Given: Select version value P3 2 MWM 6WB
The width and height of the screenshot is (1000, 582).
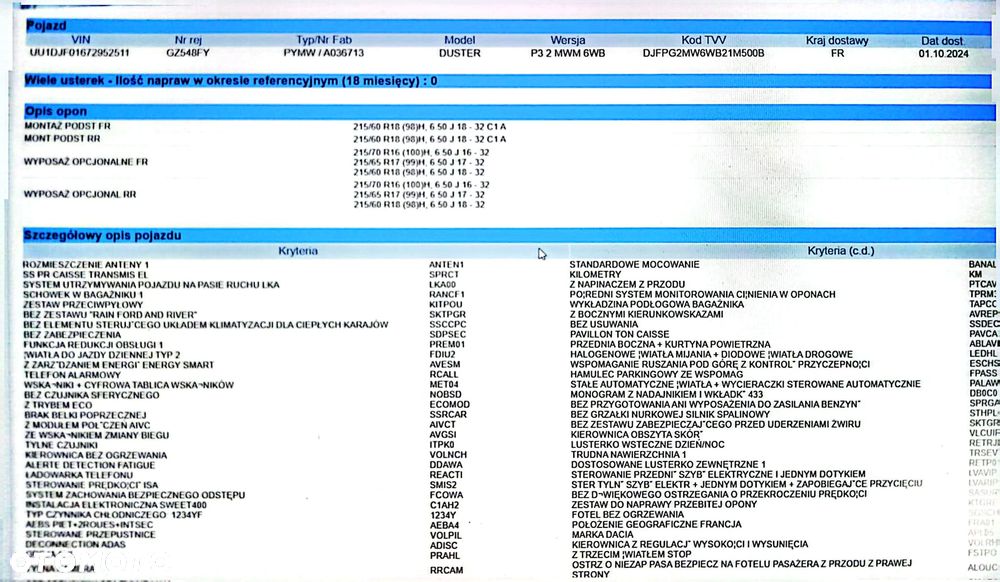Looking at the screenshot, I should pyautogui.click(x=568, y=54).
